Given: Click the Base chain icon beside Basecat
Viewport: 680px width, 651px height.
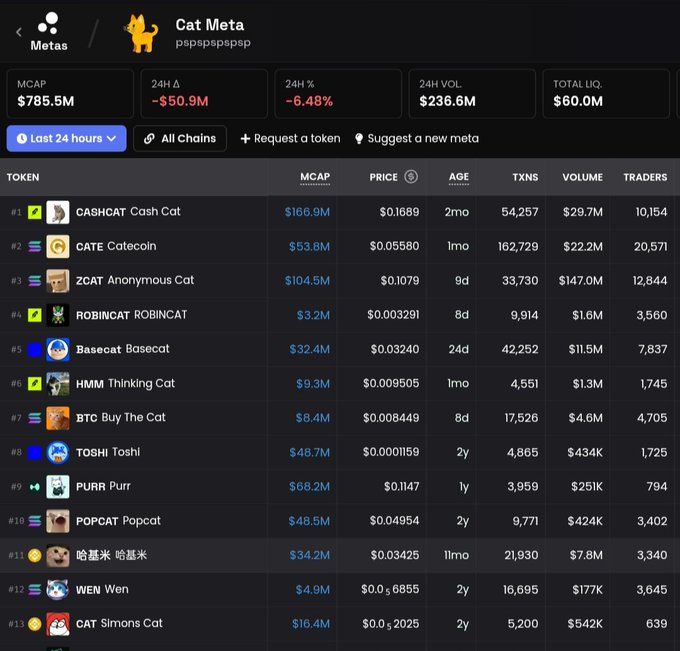Looking at the screenshot, I should pos(35,349).
